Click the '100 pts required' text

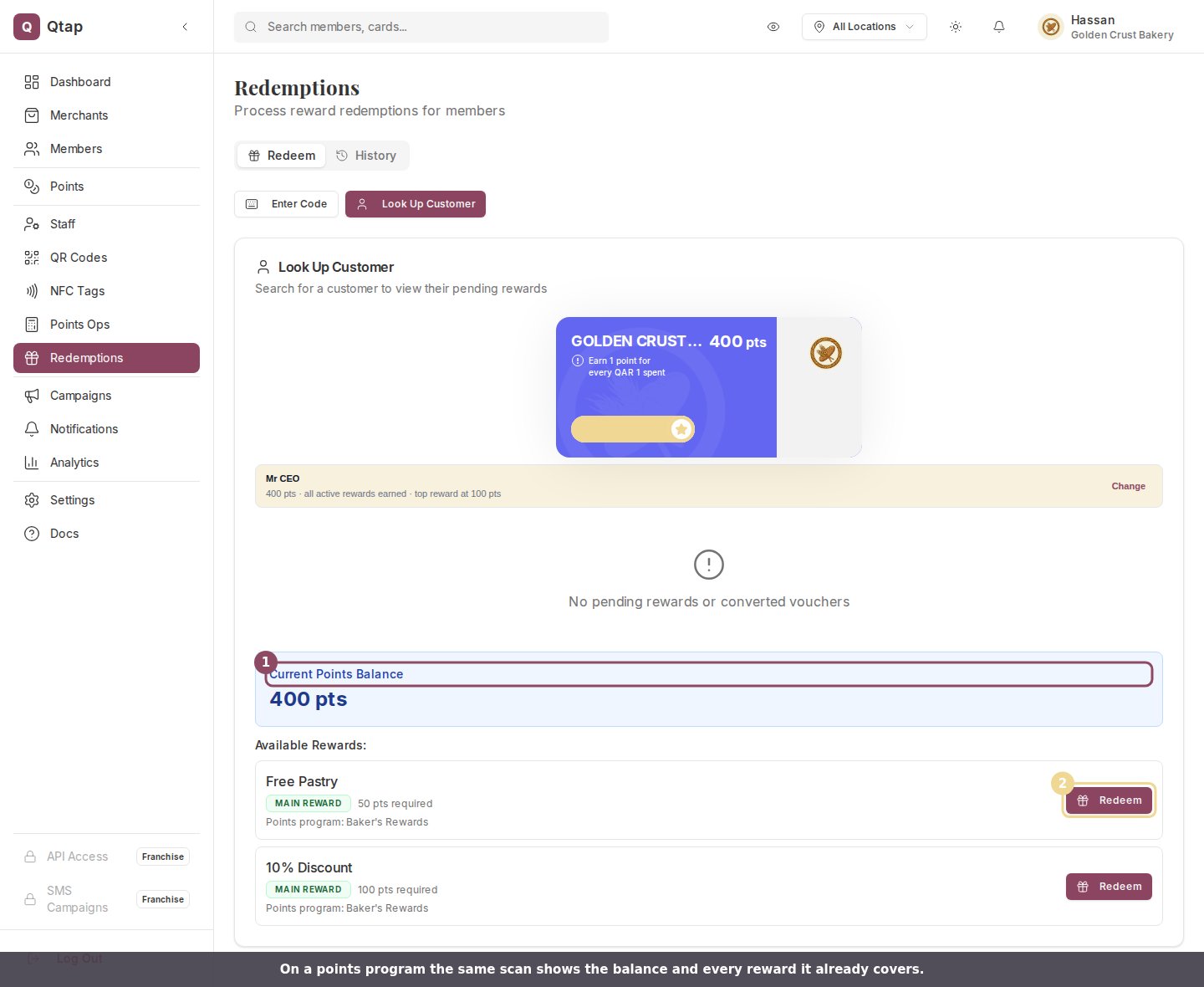pyautogui.click(x=398, y=890)
